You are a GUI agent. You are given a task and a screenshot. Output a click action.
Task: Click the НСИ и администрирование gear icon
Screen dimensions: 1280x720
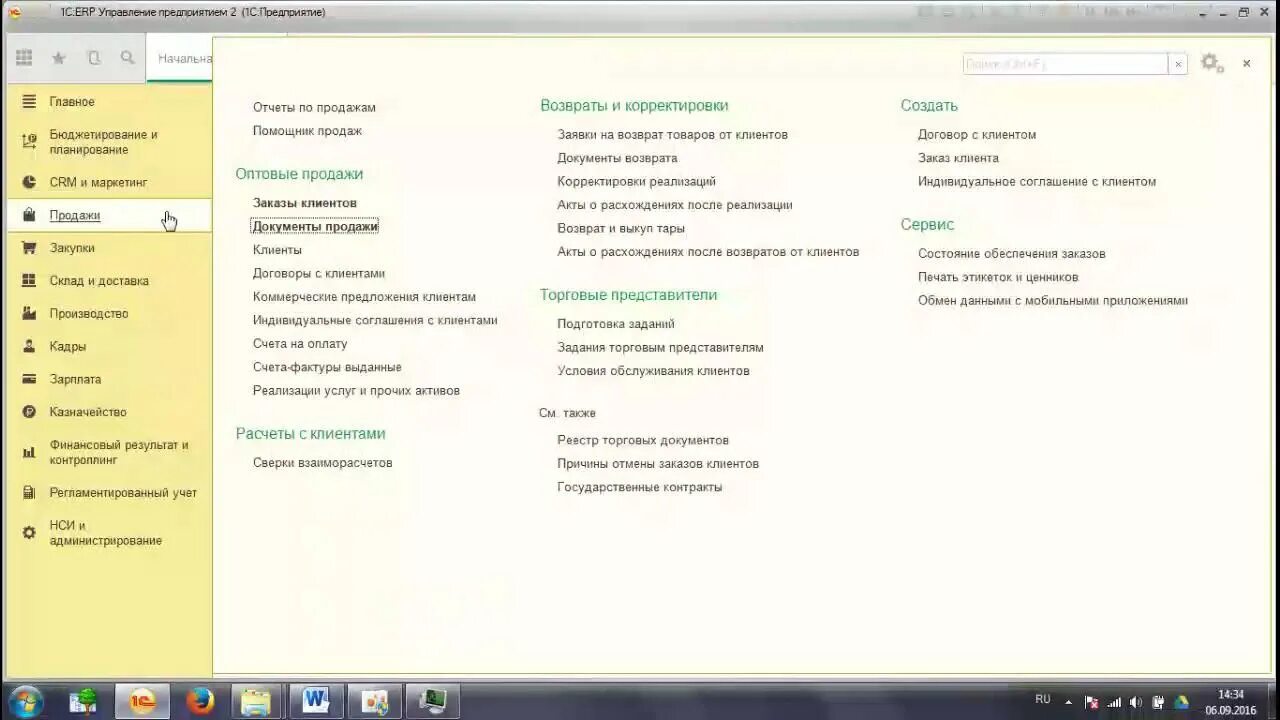point(29,533)
